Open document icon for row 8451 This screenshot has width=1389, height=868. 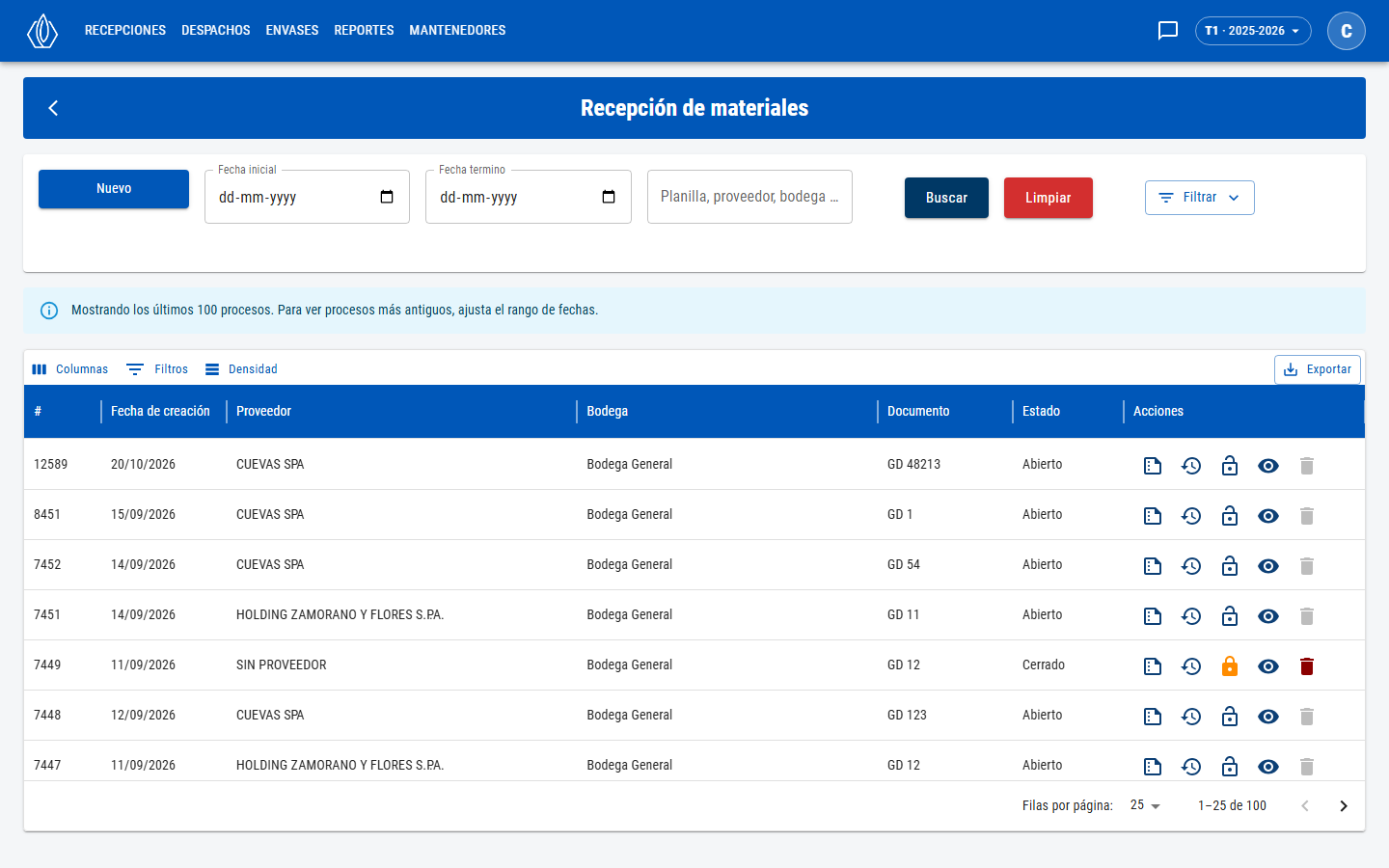pyautogui.click(x=1153, y=516)
